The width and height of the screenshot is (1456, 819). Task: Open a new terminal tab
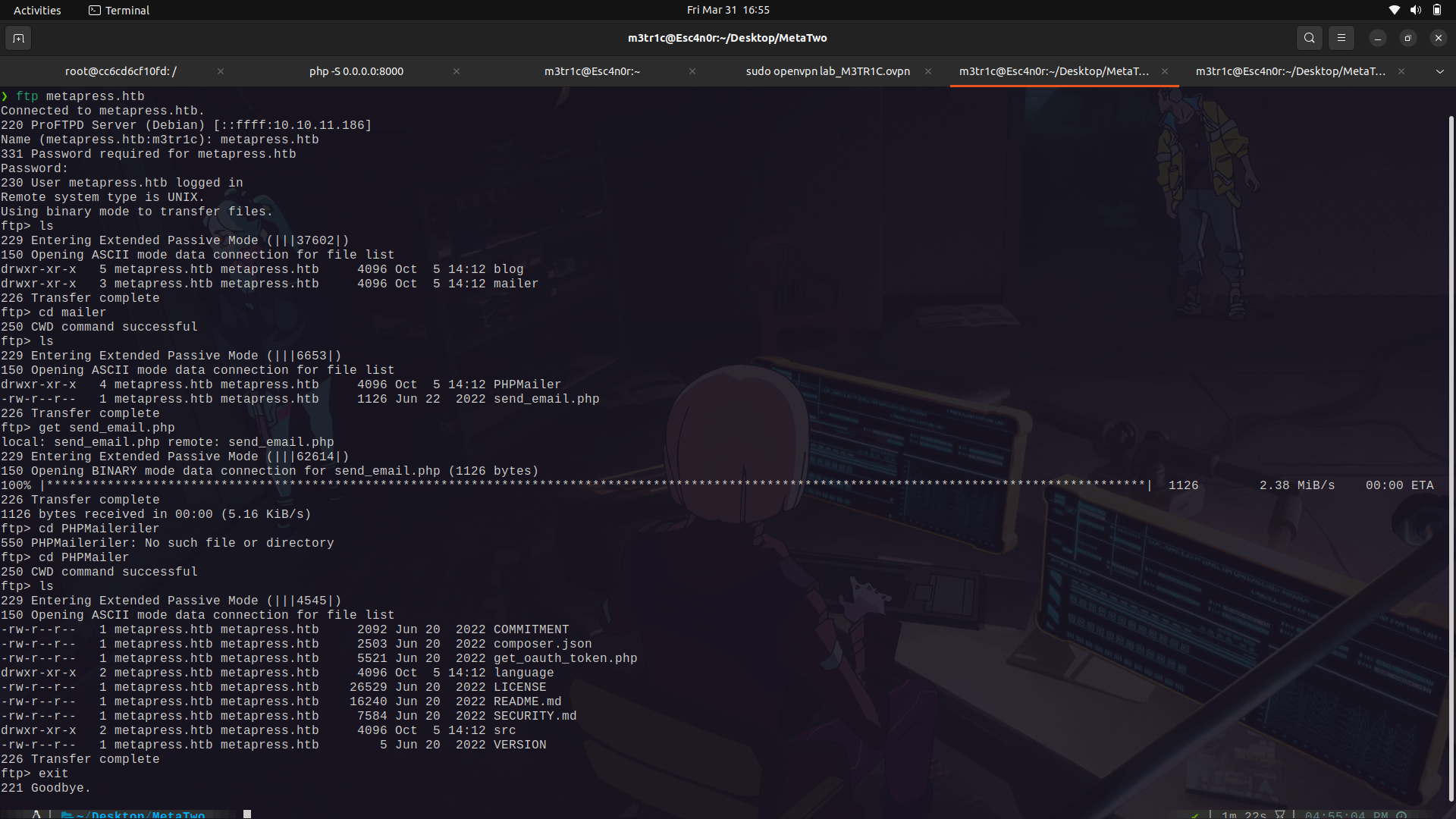(18, 38)
